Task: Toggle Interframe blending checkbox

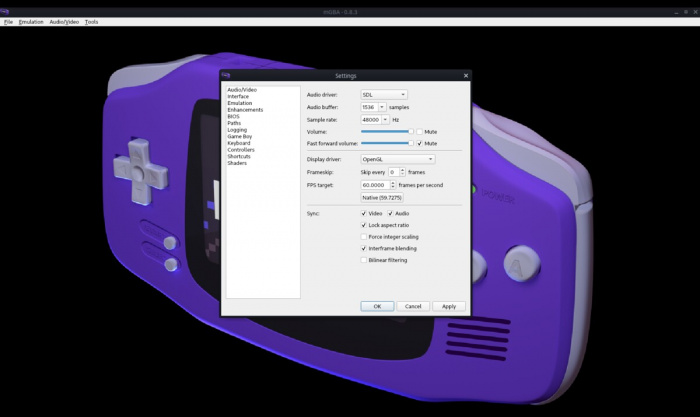Action: [x=364, y=248]
